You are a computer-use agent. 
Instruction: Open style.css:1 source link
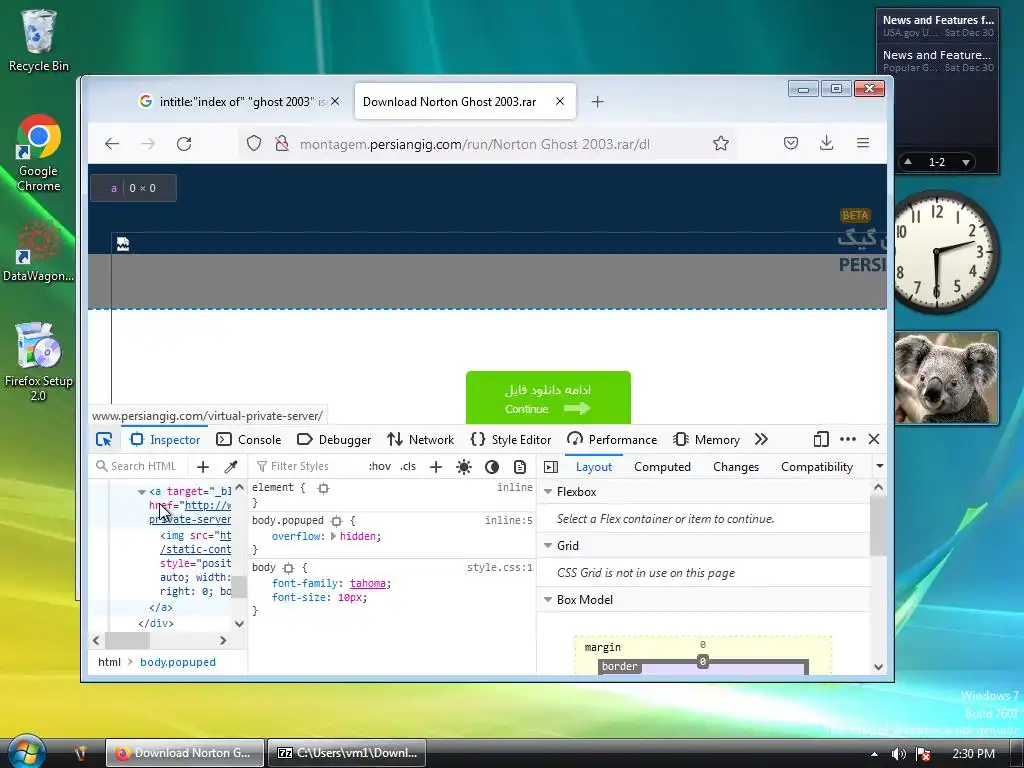[500, 568]
